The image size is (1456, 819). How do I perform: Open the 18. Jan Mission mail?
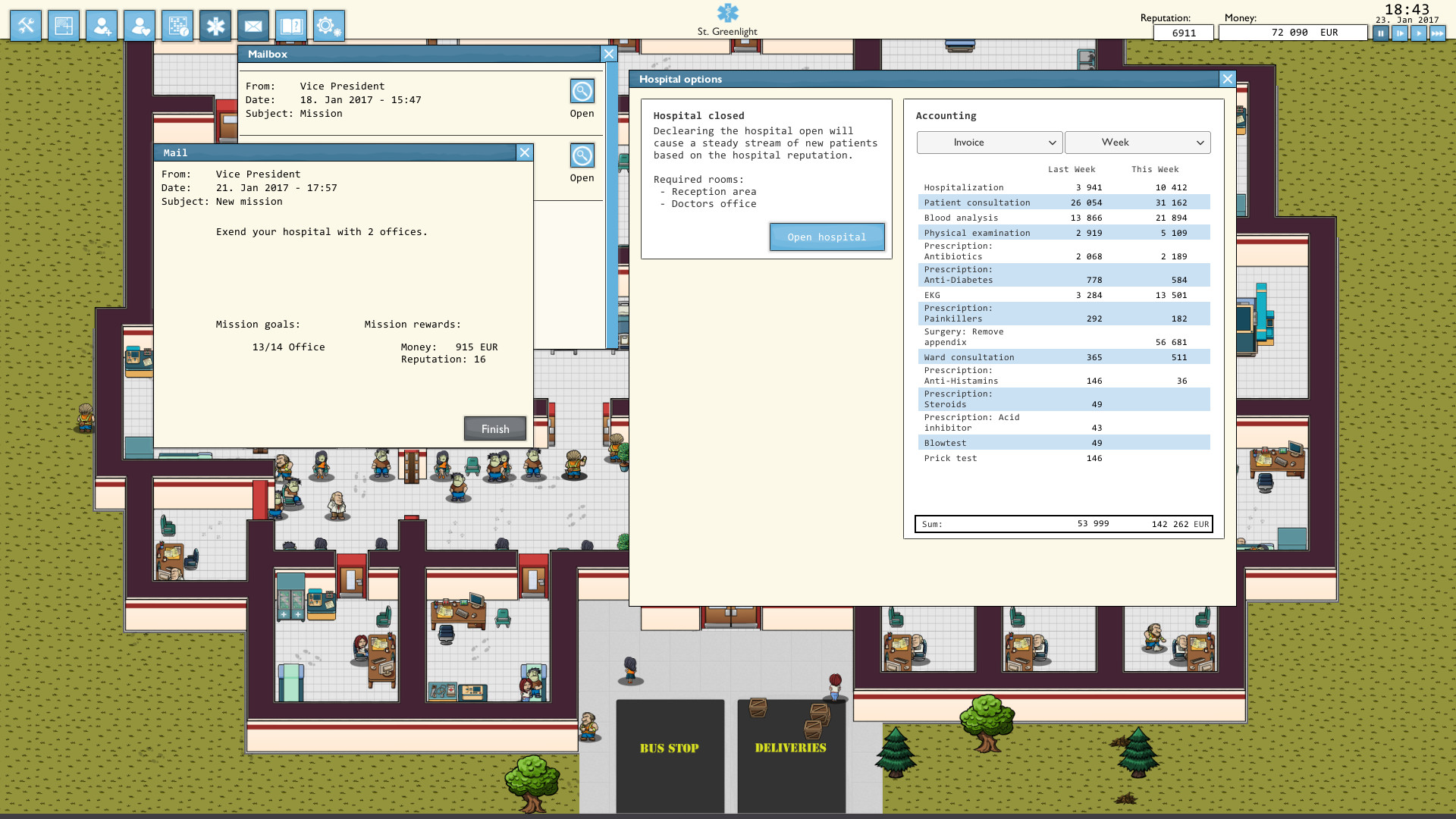pos(582,92)
